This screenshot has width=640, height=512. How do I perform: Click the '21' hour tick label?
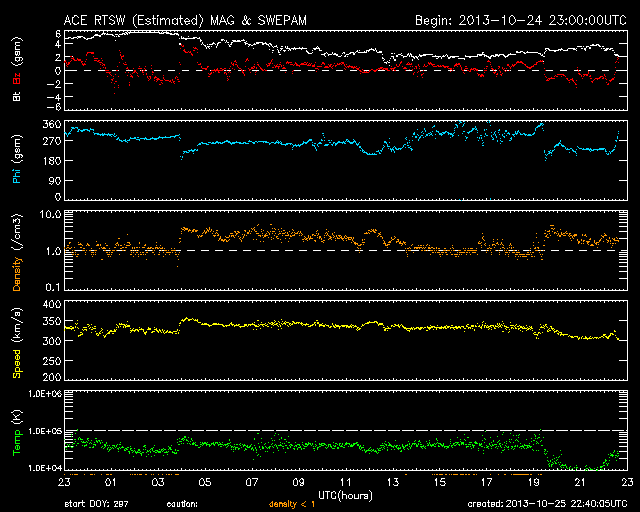580,482
